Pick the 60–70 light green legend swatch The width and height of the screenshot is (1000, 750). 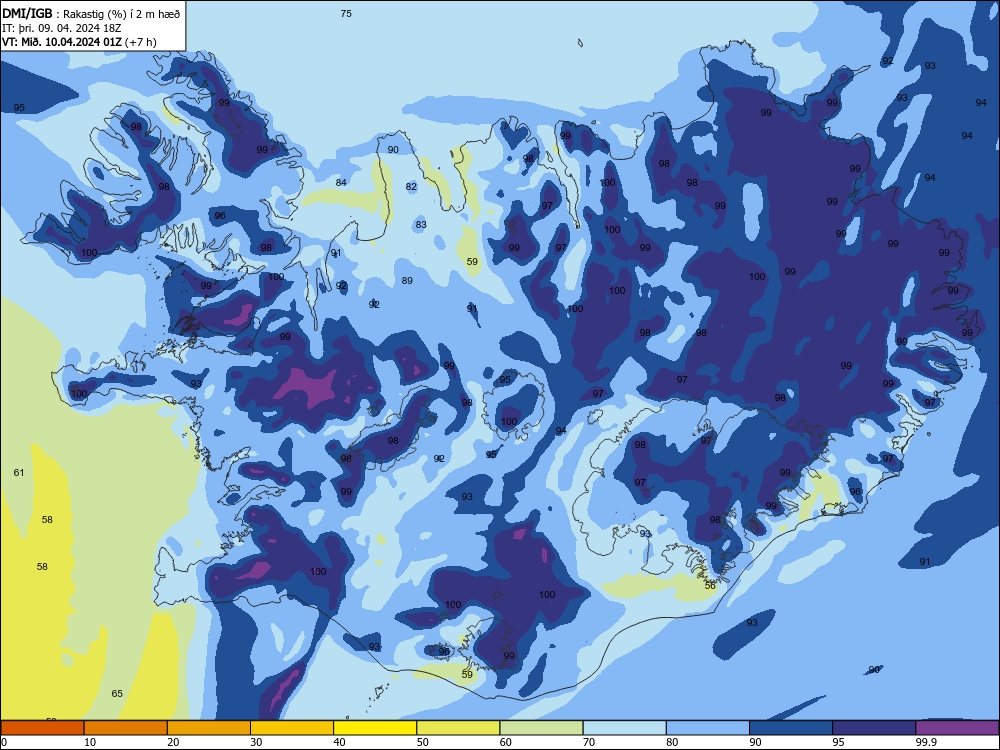[x=541, y=728]
